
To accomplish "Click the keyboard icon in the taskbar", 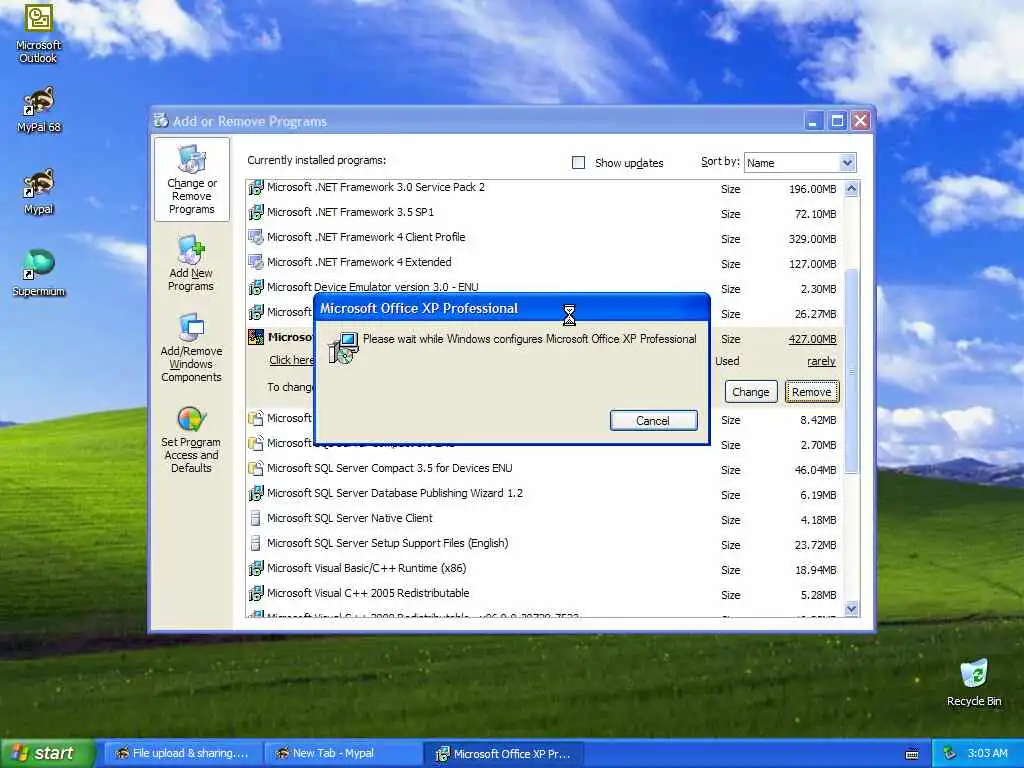I will tap(912, 754).
